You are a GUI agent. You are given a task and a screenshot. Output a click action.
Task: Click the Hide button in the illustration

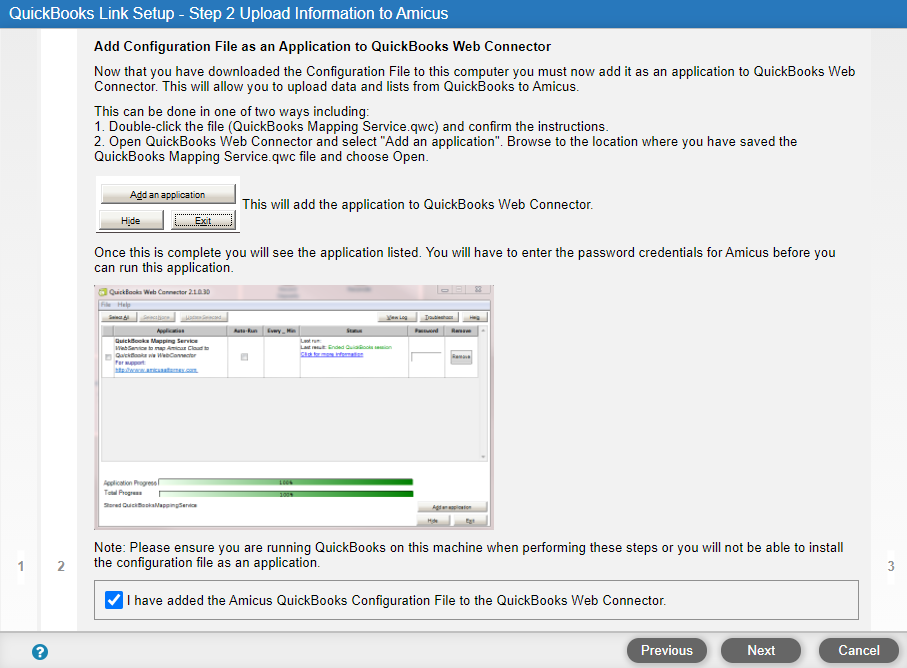[x=131, y=220]
